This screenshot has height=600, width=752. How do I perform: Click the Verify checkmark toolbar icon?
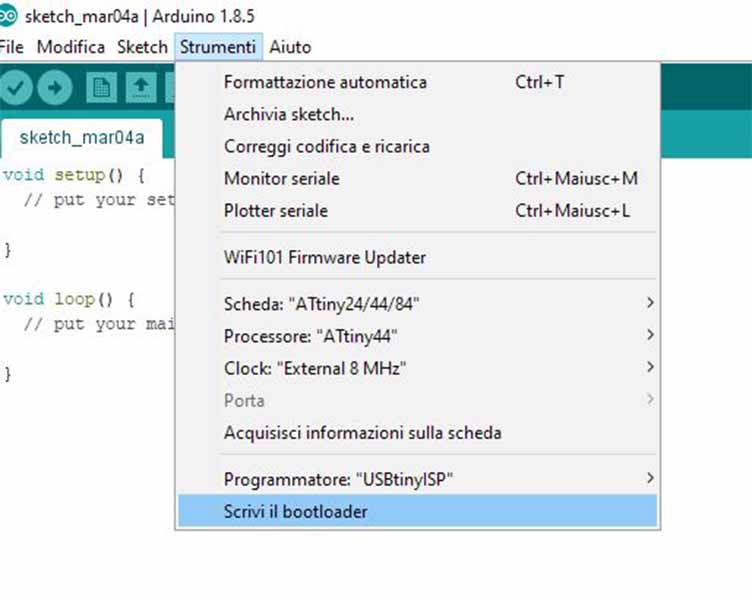(x=16, y=87)
